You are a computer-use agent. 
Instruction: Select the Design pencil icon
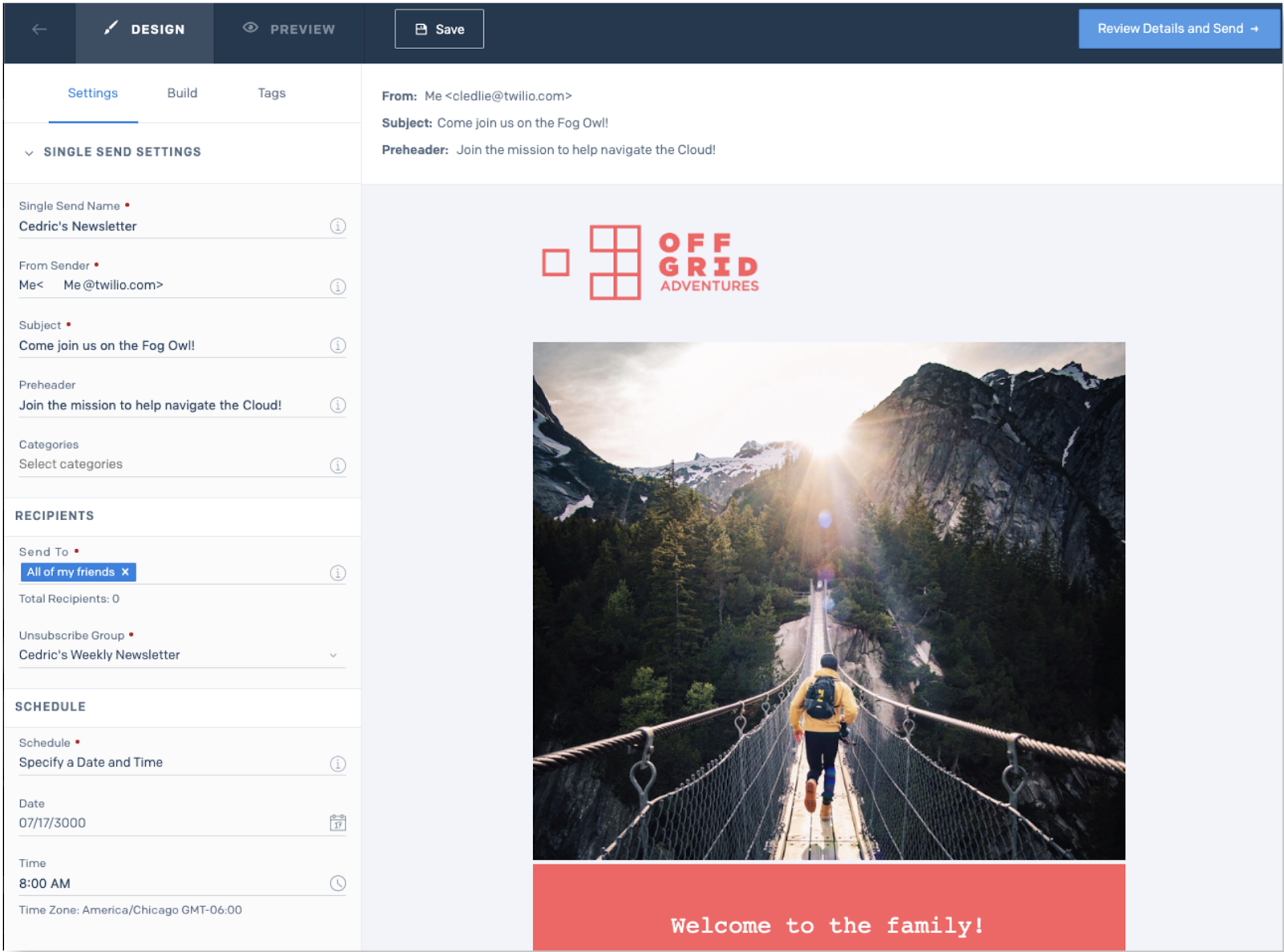[x=110, y=29]
